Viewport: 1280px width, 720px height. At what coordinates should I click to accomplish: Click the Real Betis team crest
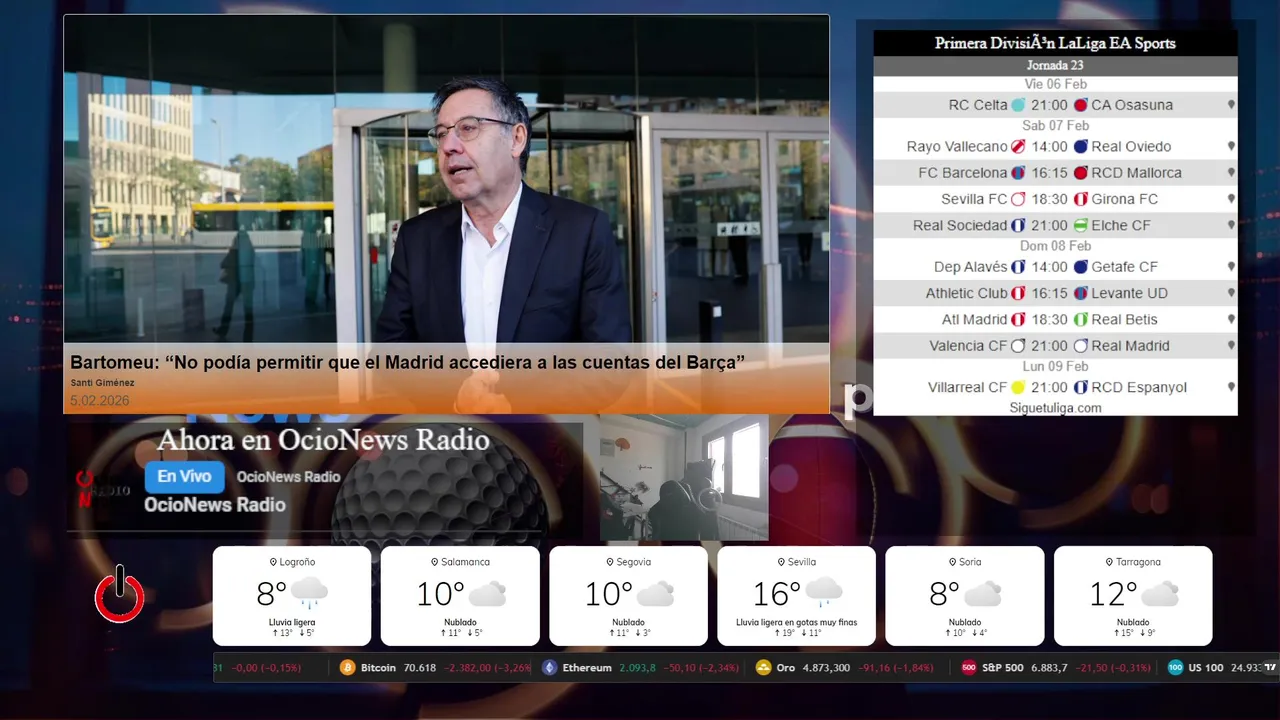coord(1081,319)
